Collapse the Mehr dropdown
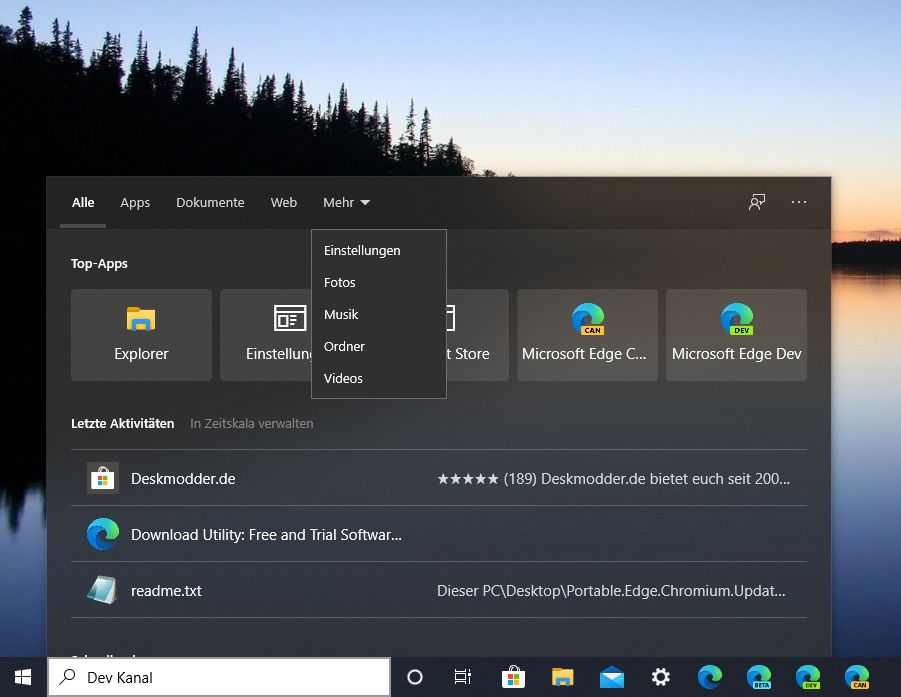 pyautogui.click(x=346, y=203)
